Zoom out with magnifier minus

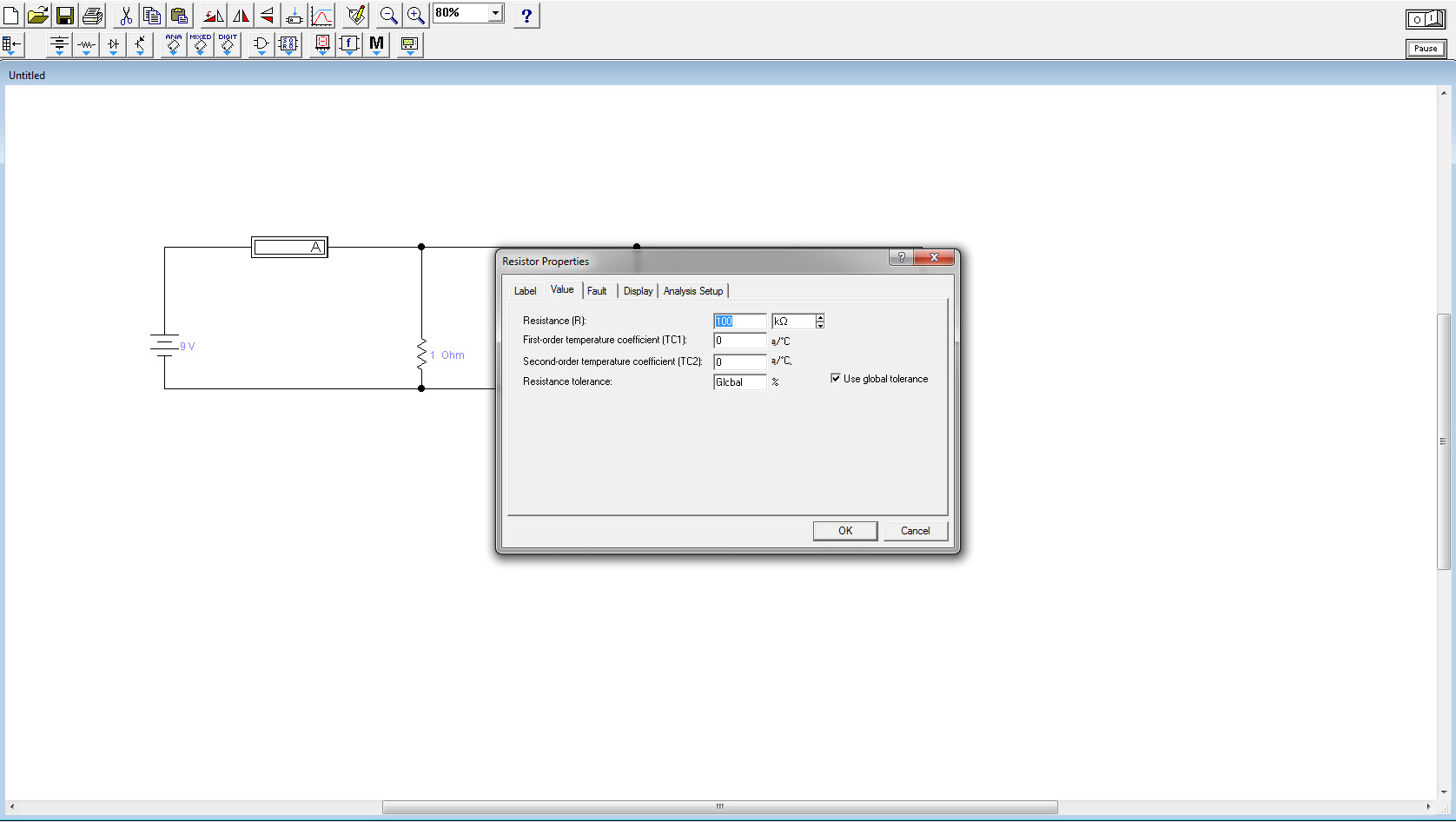click(388, 15)
